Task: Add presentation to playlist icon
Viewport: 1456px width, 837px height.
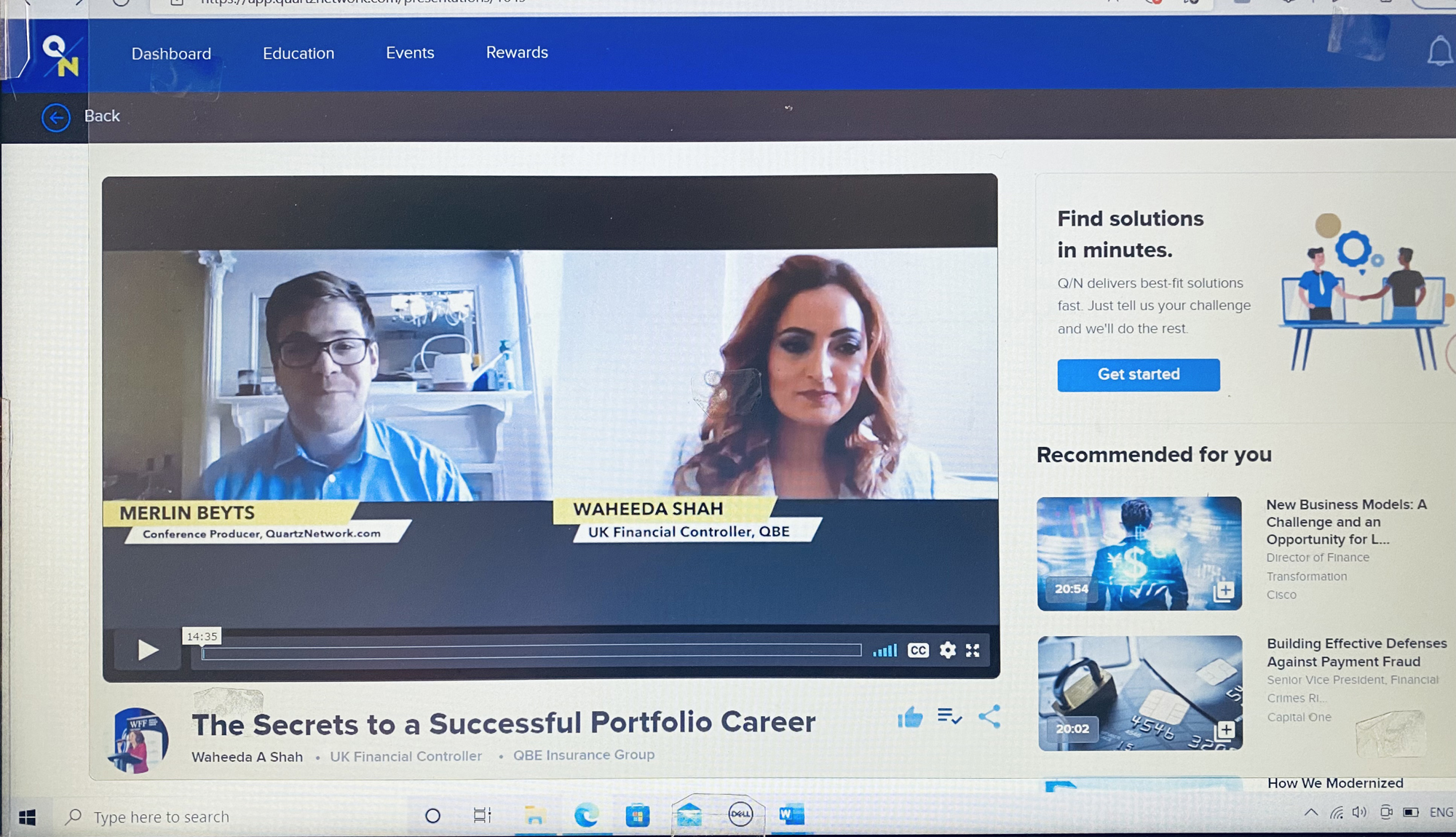Action: 949,717
